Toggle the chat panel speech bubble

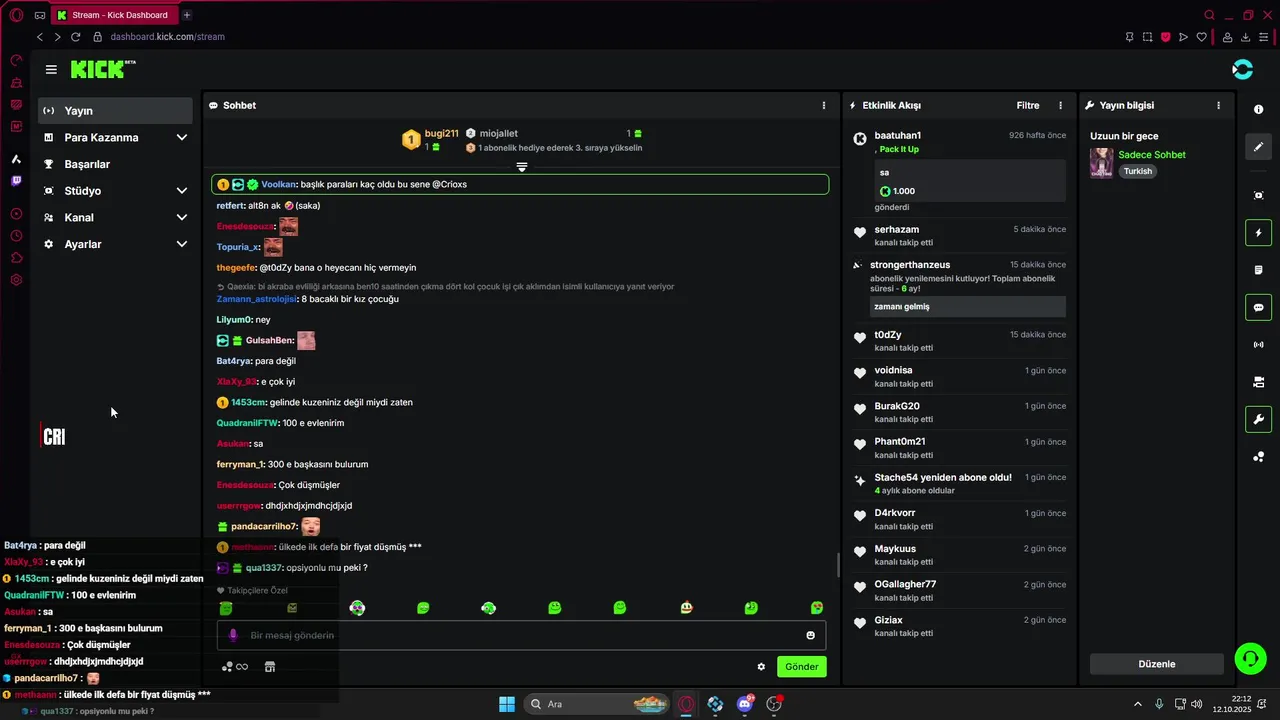pyautogui.click(x=1258, y=307)
